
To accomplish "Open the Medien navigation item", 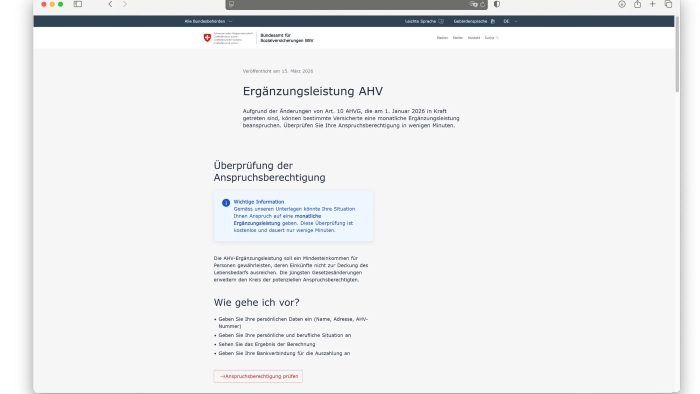I will coord(442,38).
